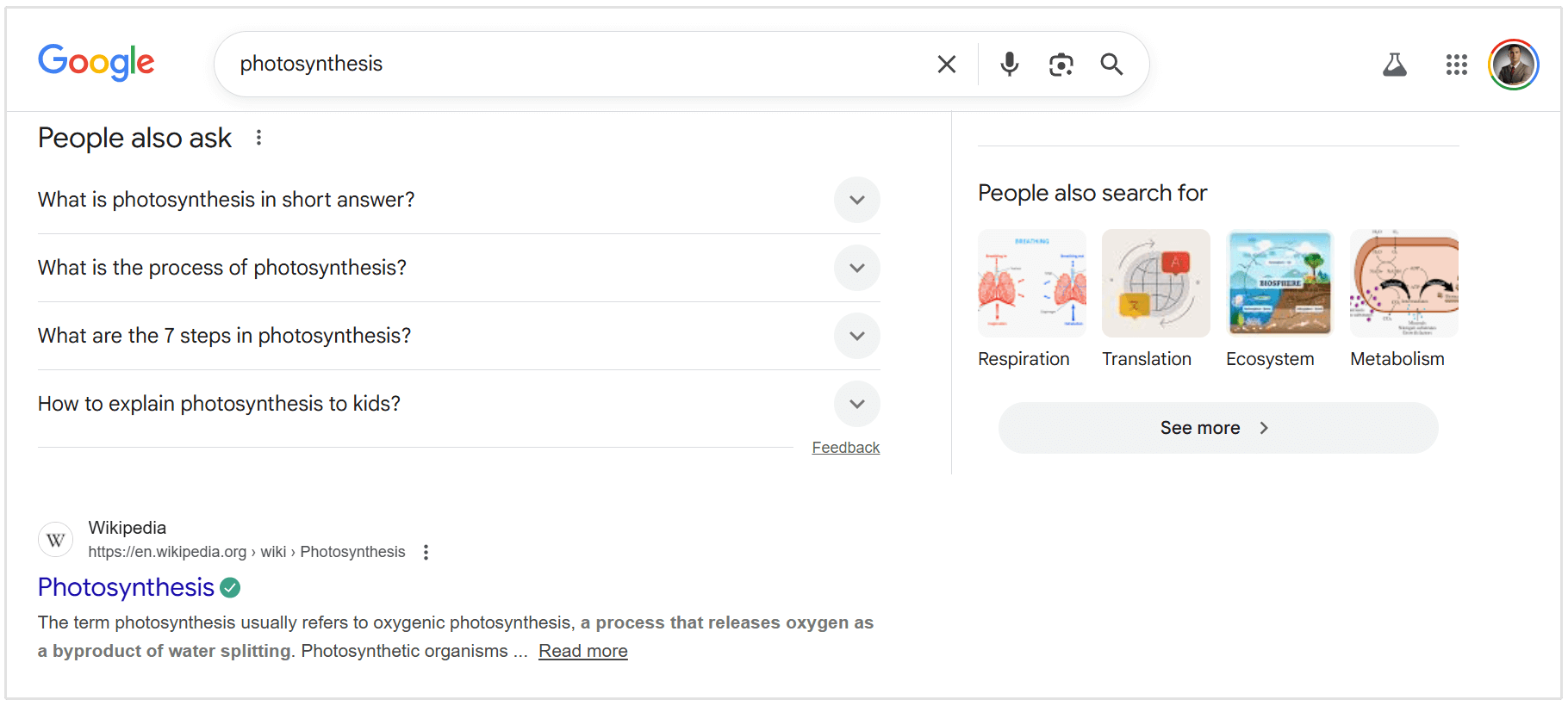This screenshot has height=706, width=1568.
Task: Expand 'How to explain photosynthesis to kids?'
Action: point(856,404)
